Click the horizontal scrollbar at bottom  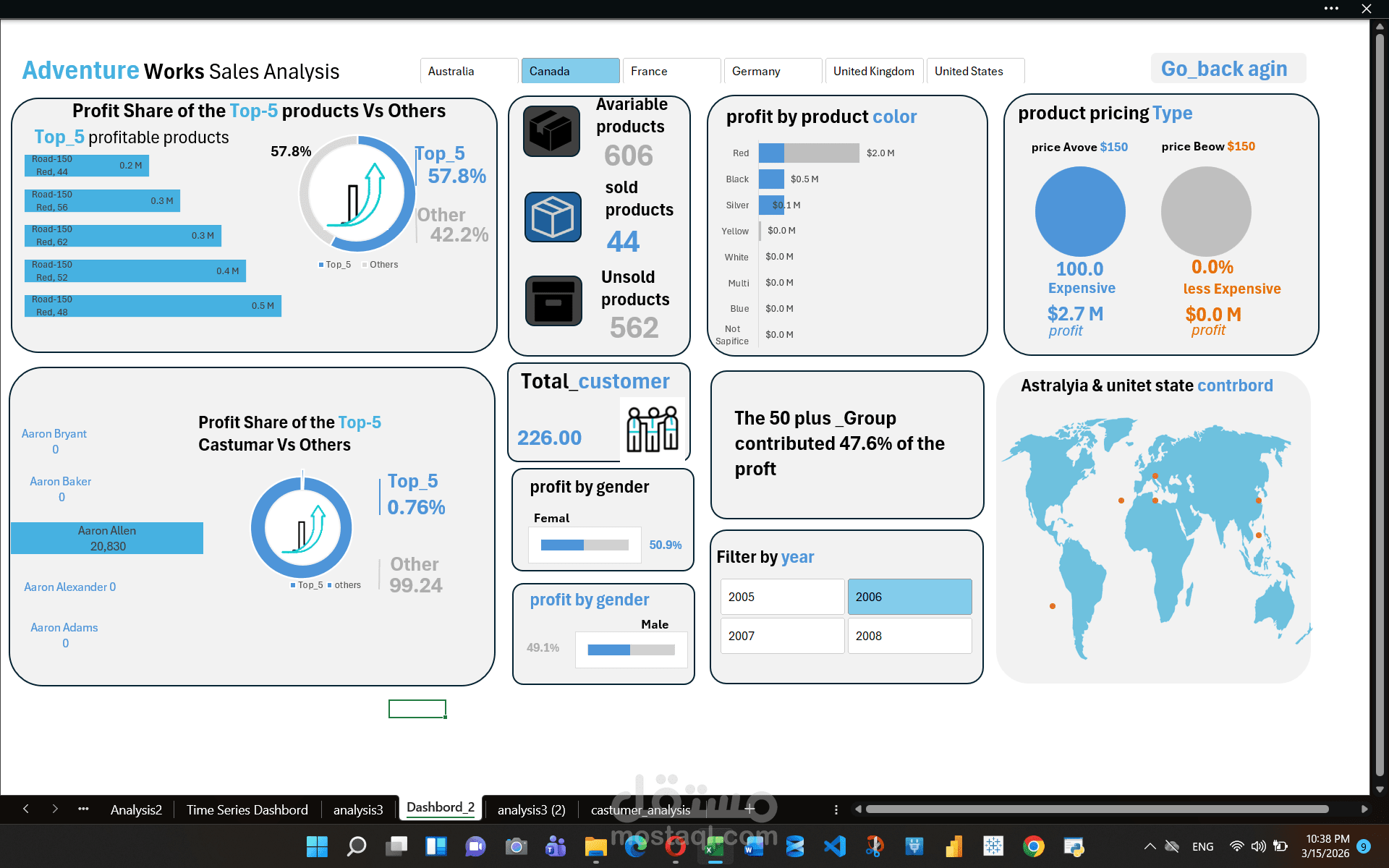pos(1096,809)
